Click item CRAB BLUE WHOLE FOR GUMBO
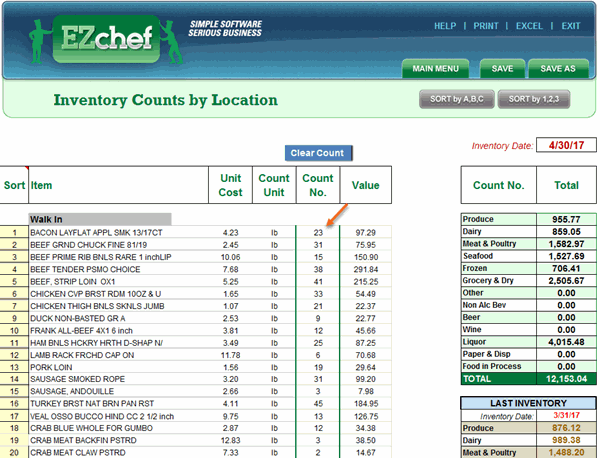Viewport: 600px width, 458px height. coord(91,428)
